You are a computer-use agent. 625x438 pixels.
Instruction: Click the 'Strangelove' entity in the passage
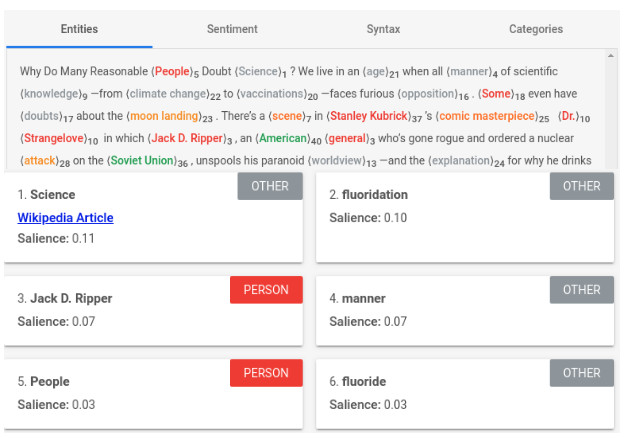(54, 138)
